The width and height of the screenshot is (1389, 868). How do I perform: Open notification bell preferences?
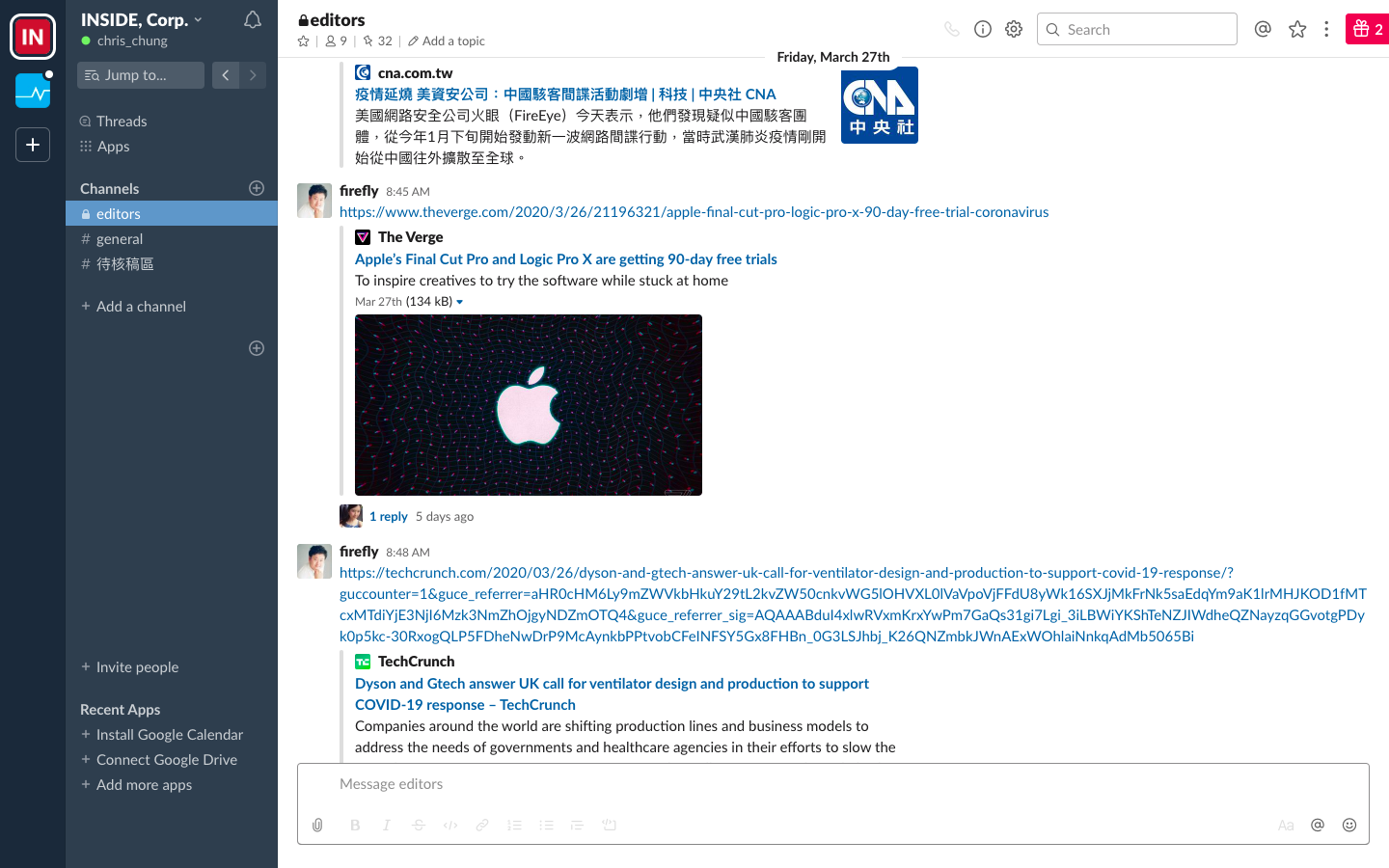[253, 19]
